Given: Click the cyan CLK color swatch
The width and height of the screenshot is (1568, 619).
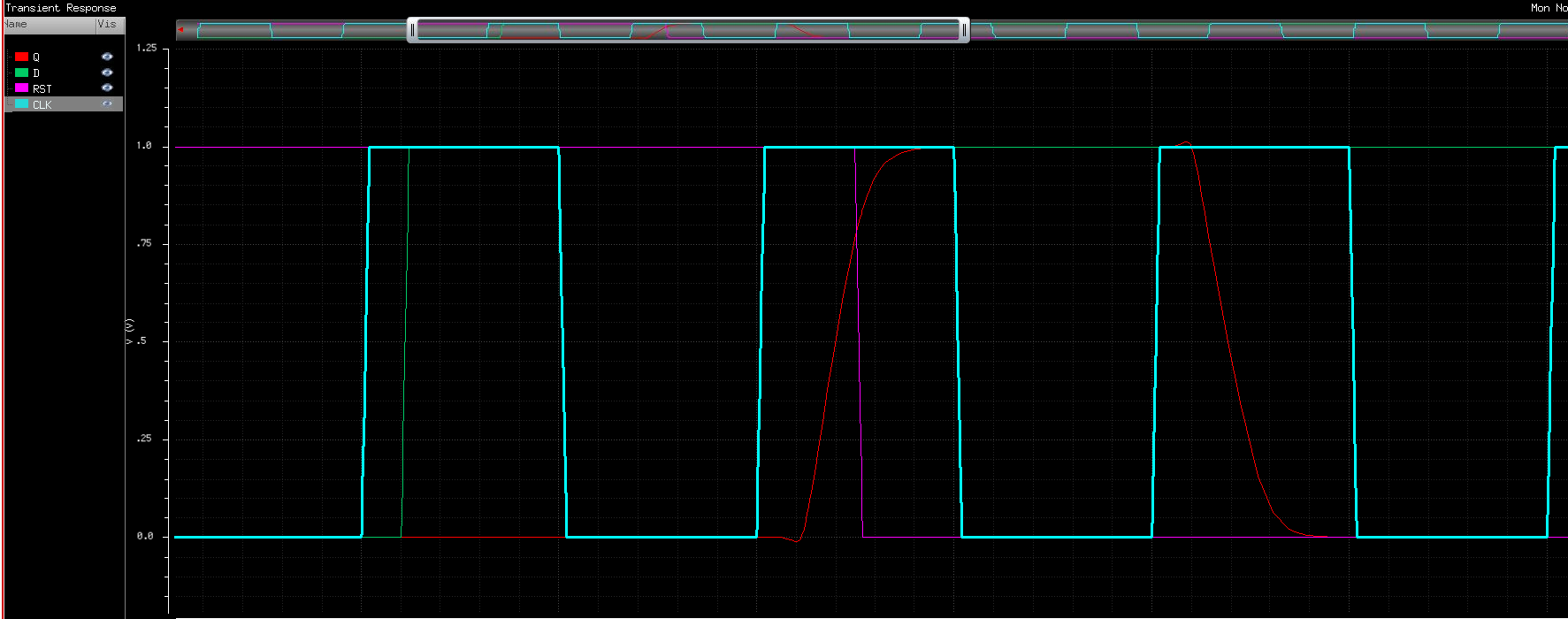Looking at the screenshot, I should [x=21, y=104].
